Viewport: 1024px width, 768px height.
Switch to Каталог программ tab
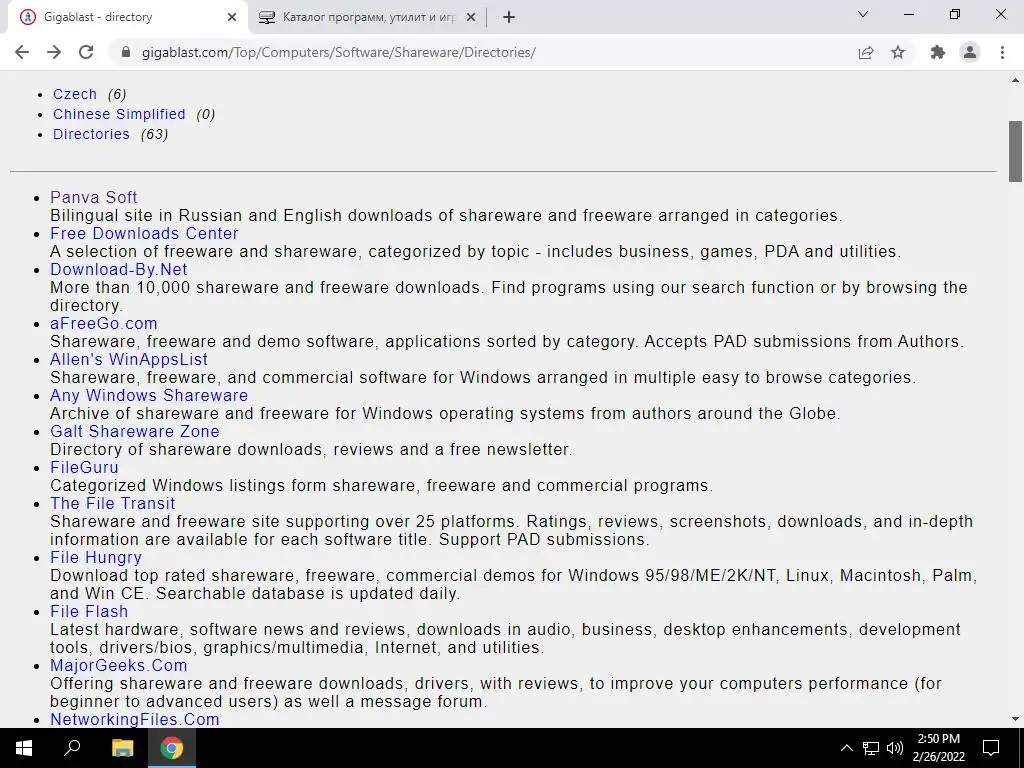tap(367, 18)
